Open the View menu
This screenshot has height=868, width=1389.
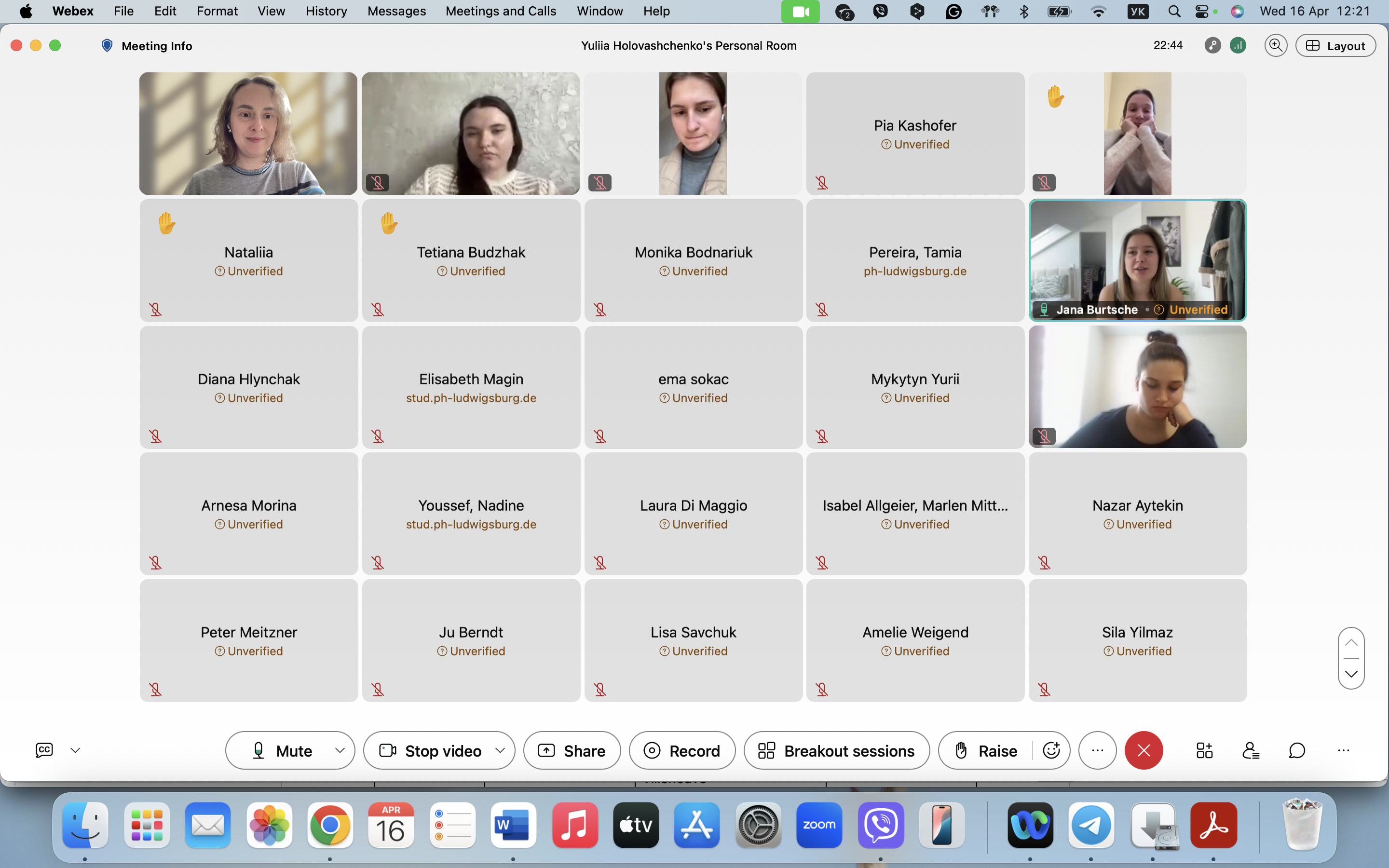click(271, 11)
